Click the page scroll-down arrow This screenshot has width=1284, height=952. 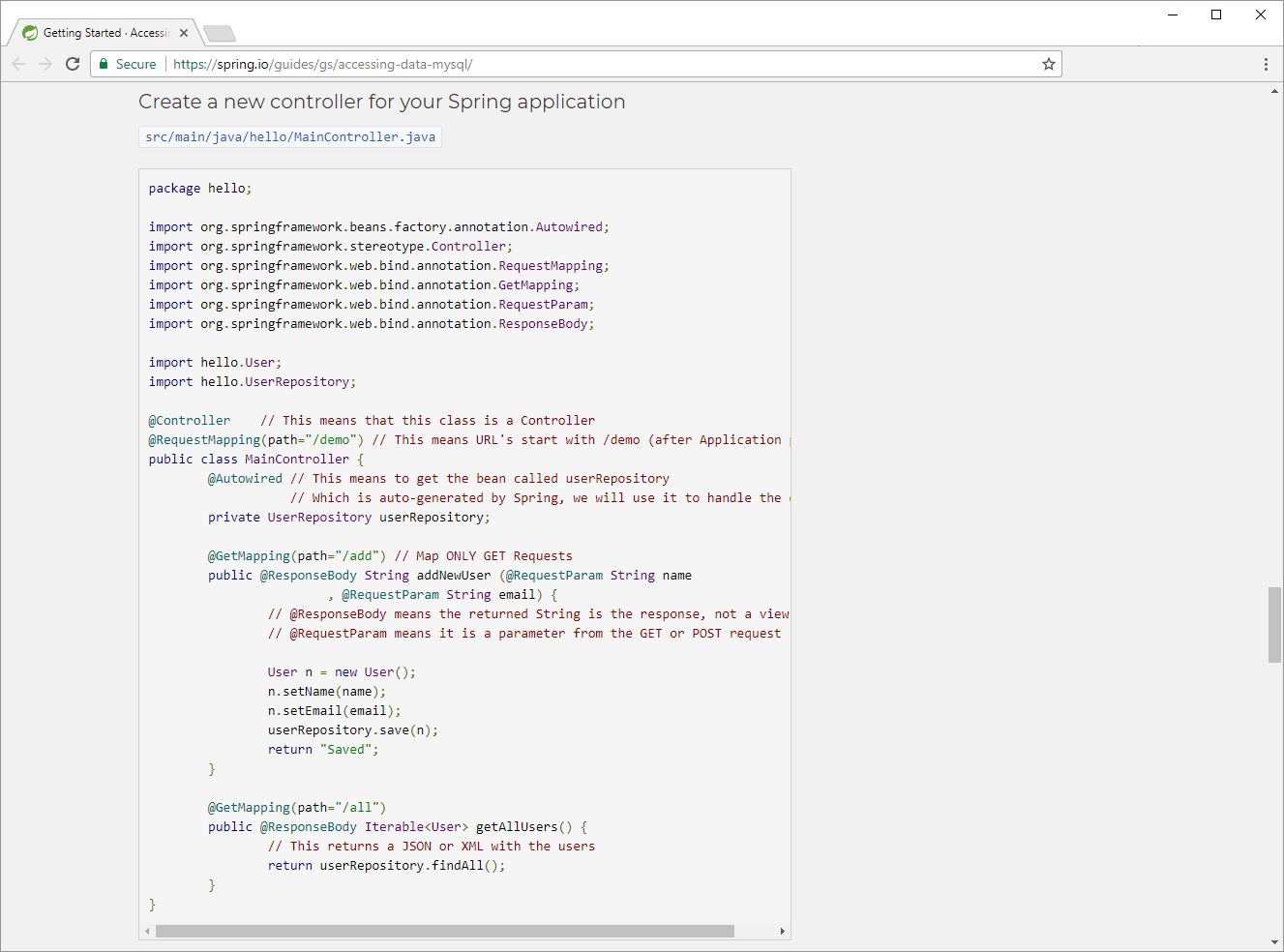tap(1274, 942)
